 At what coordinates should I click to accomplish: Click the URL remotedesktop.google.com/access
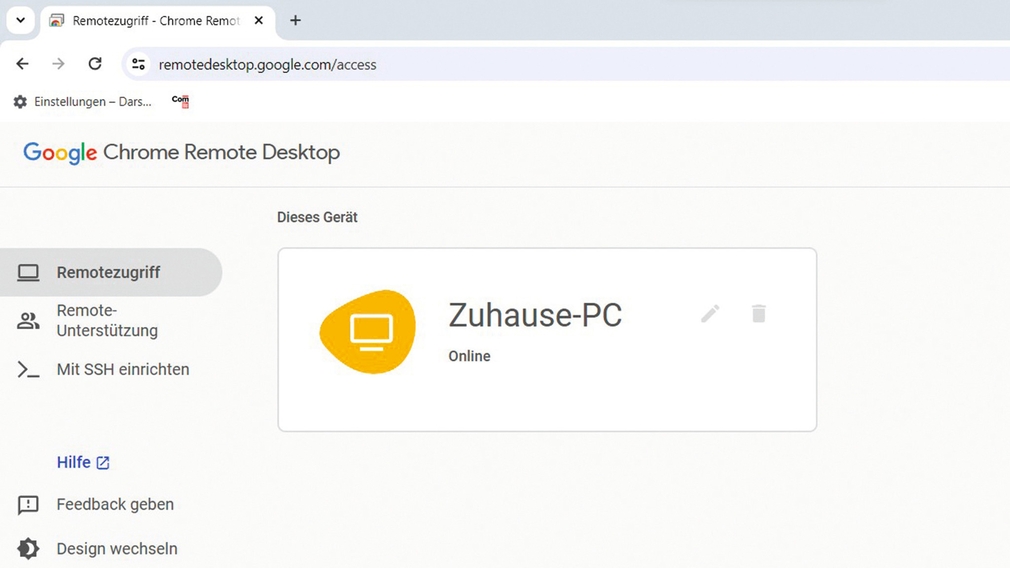click(x=267, y=64)
